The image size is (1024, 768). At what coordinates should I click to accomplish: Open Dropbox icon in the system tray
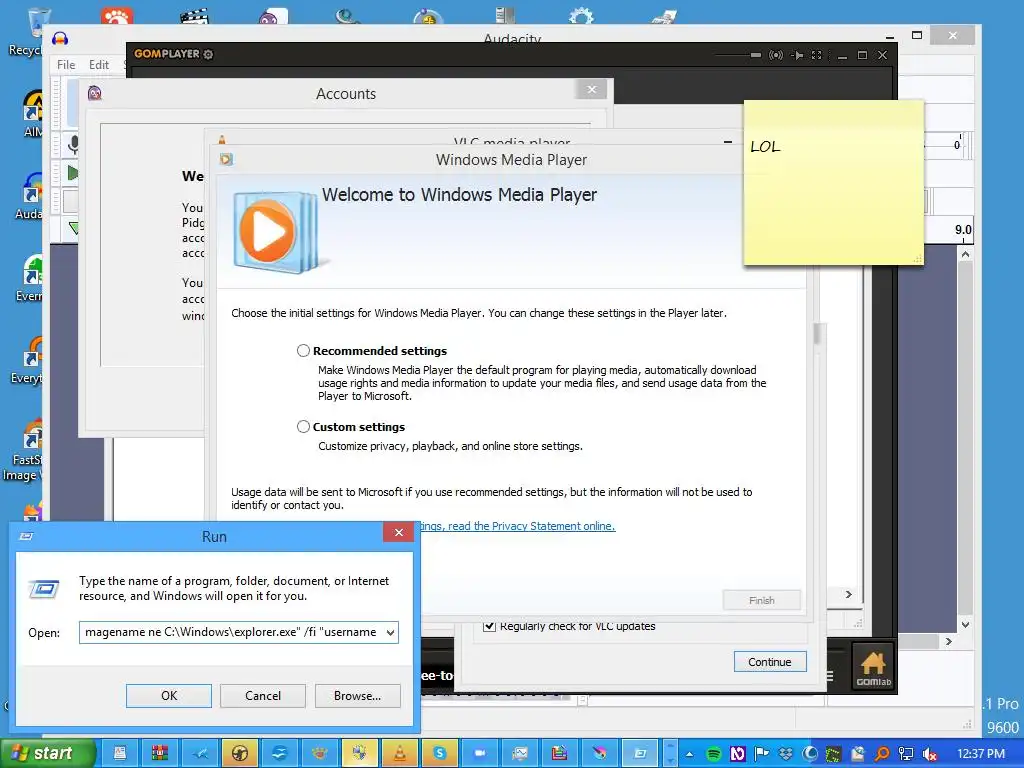[x=785, y=754]
